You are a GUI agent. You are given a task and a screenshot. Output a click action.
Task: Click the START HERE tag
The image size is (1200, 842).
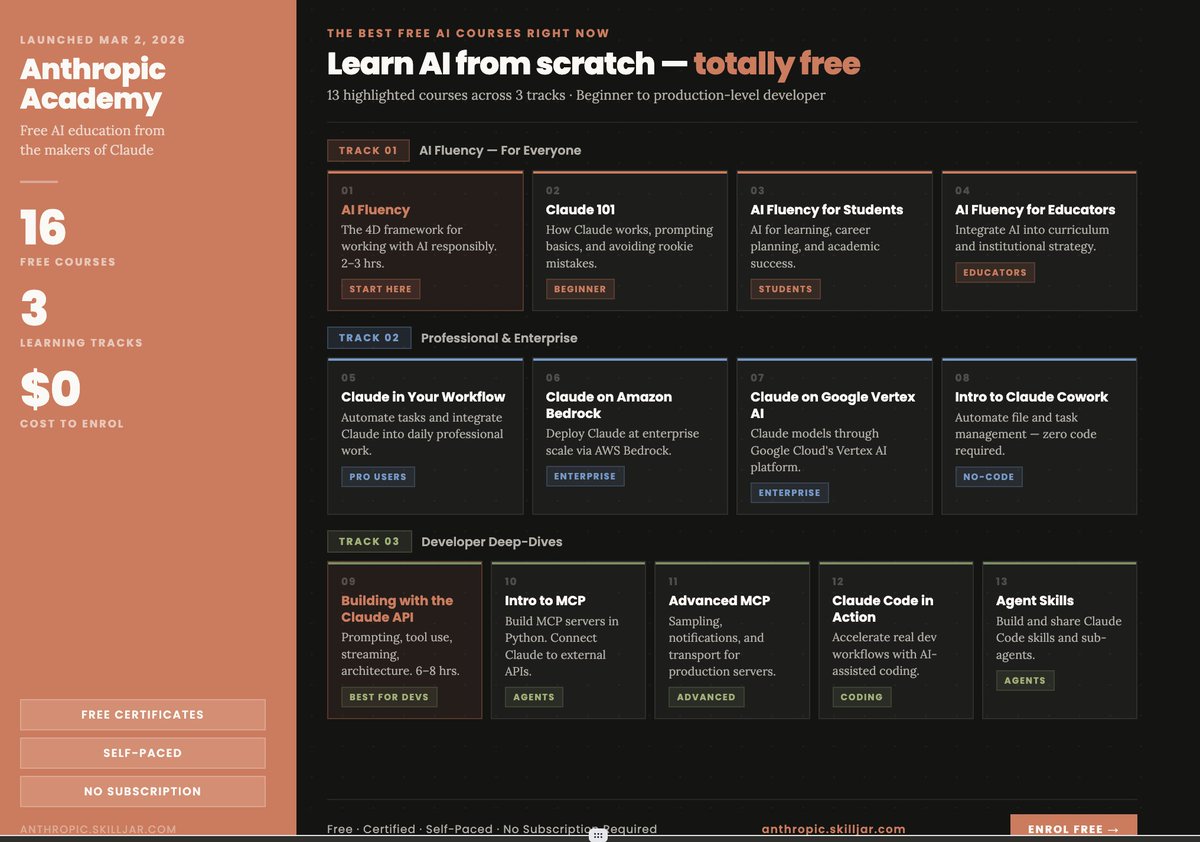point(380,288)
